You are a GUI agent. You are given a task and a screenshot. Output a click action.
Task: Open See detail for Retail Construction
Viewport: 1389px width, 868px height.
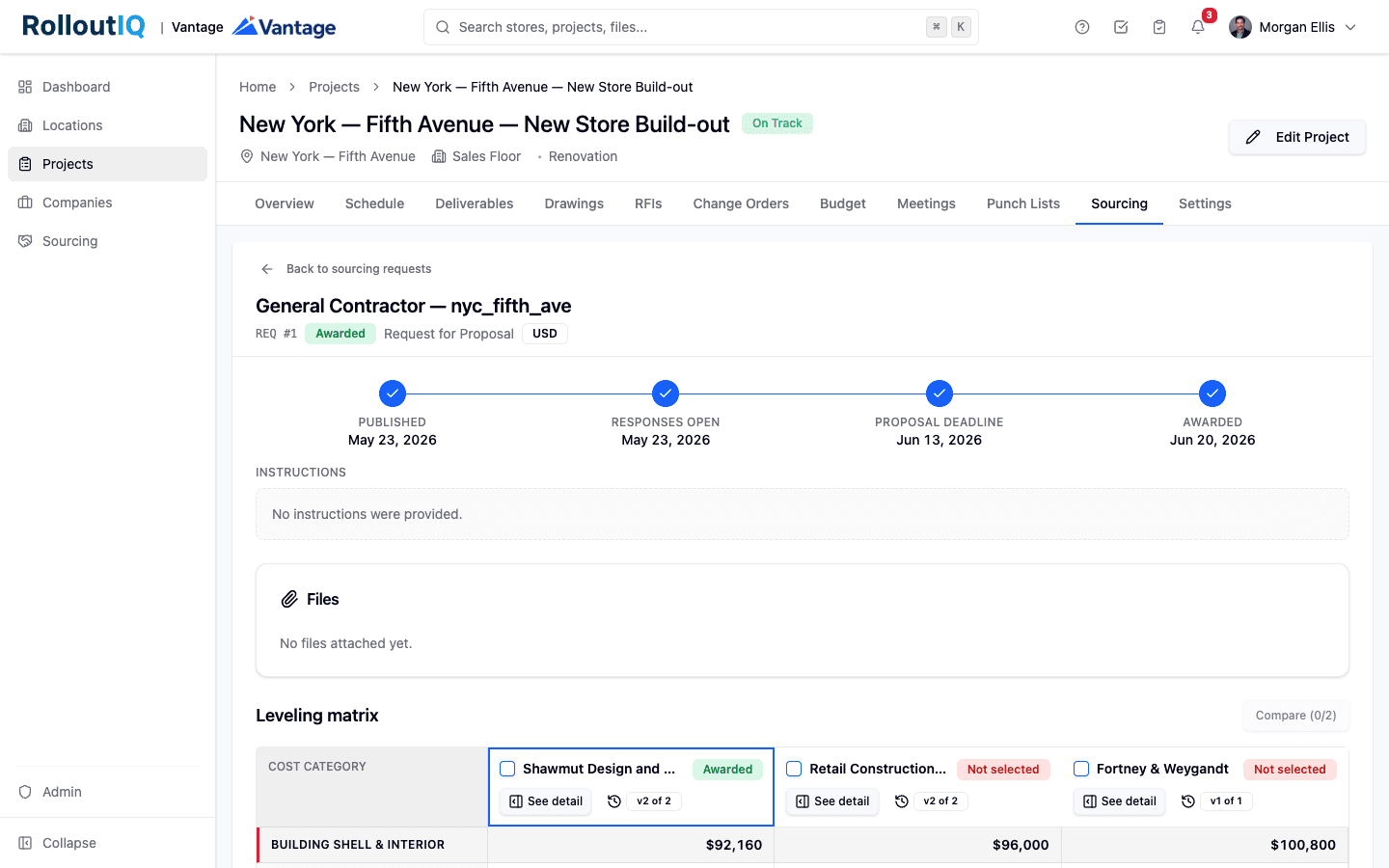[832, 801]
